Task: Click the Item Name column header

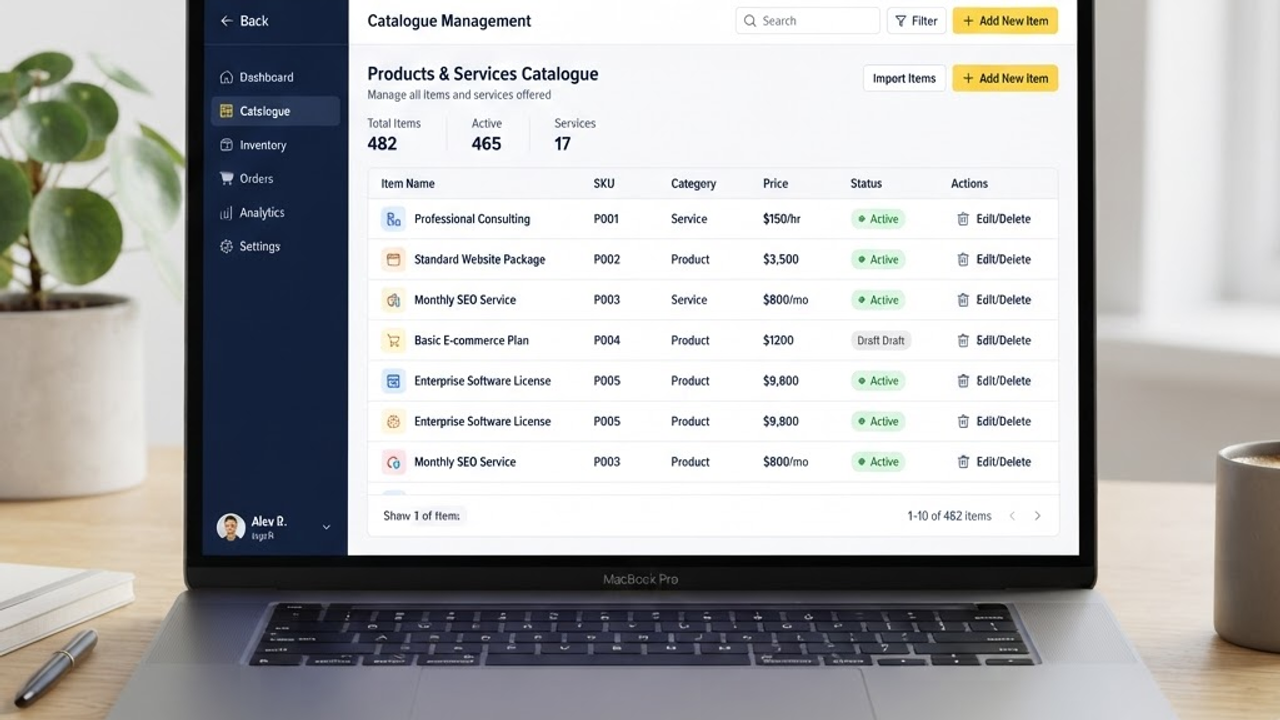Action: pyautogui.click(x=408, y=184)
